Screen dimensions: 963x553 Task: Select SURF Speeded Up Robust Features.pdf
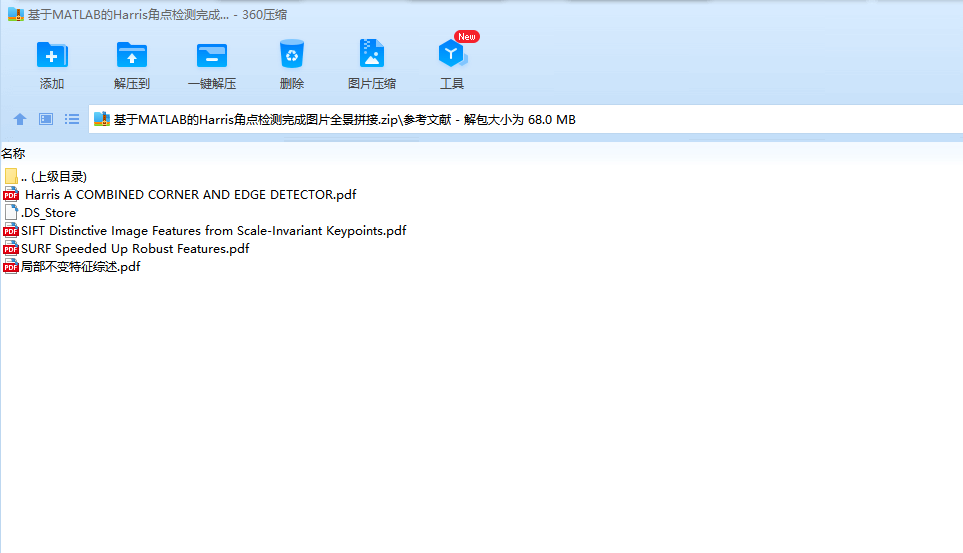point(135,248)
